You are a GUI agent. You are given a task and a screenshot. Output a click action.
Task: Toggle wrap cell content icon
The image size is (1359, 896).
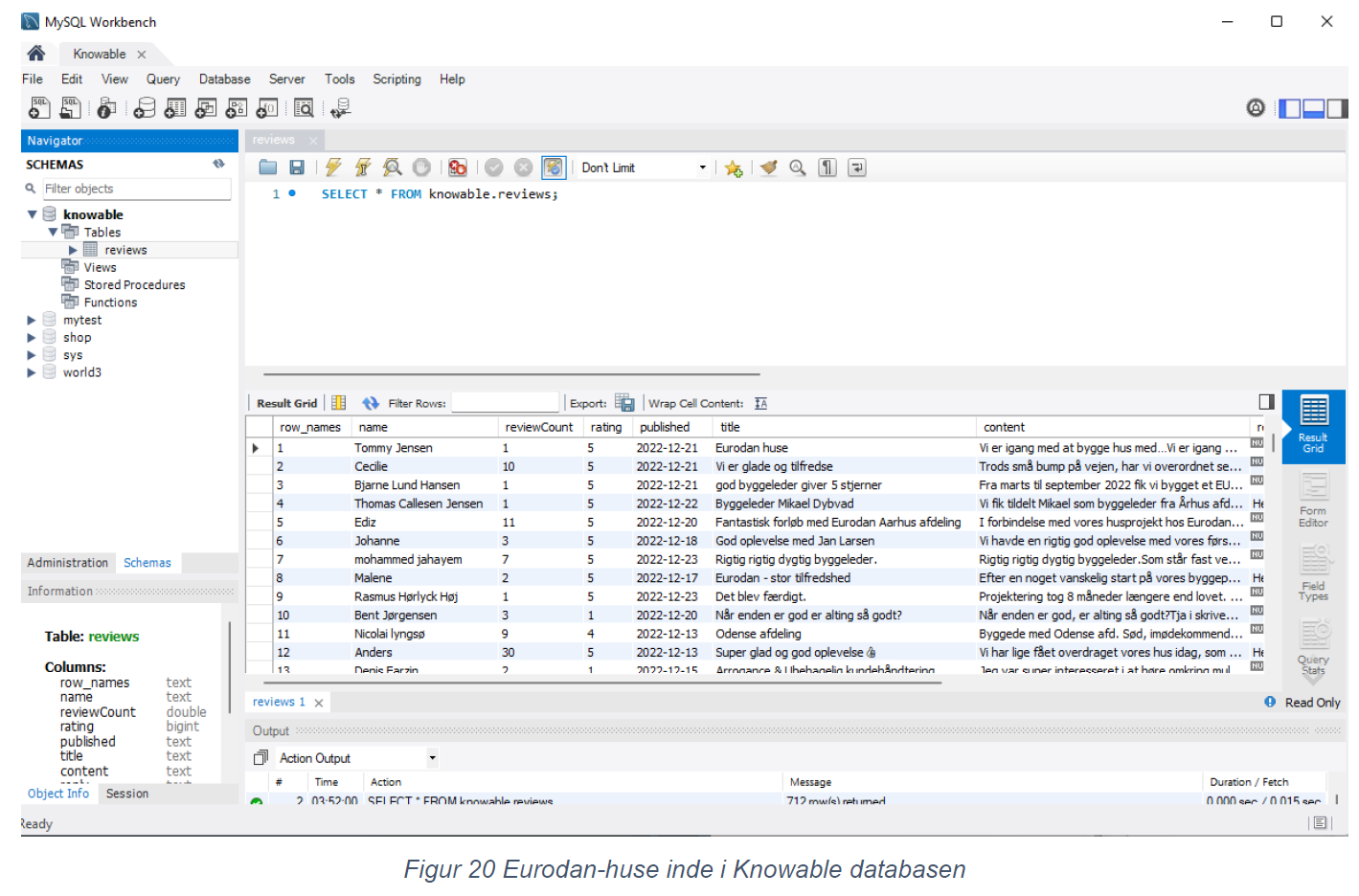[761, 403]
